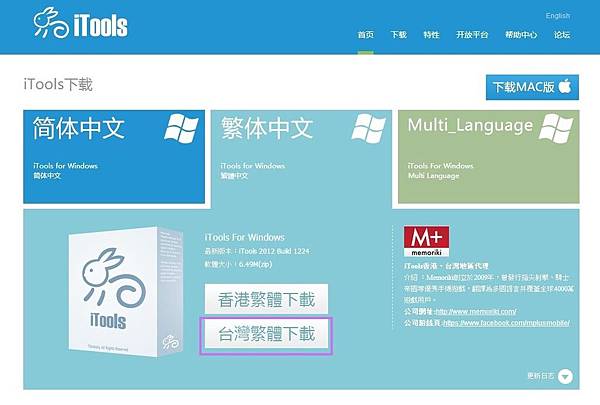Click the iTools For Windows product title
The width and height of the screenshot is (600, 405).
245,237
